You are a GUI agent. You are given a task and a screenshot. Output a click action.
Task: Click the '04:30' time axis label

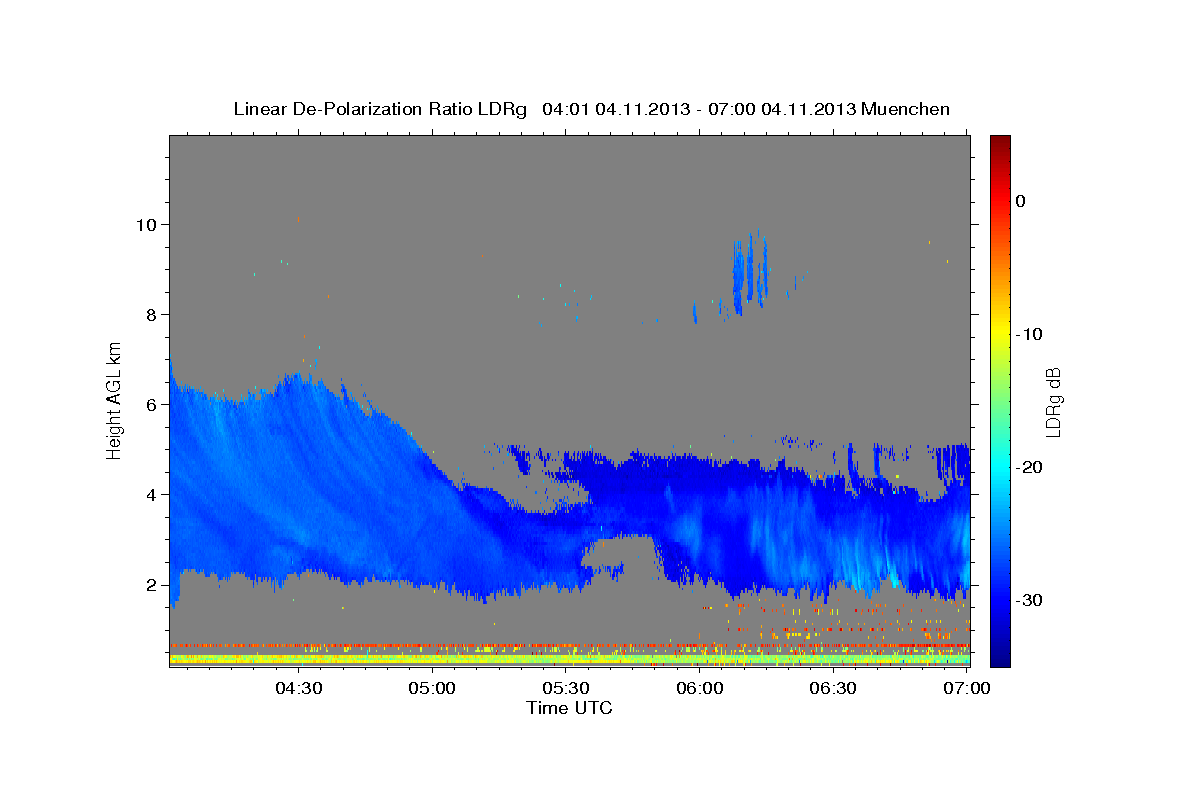point(298,688)
